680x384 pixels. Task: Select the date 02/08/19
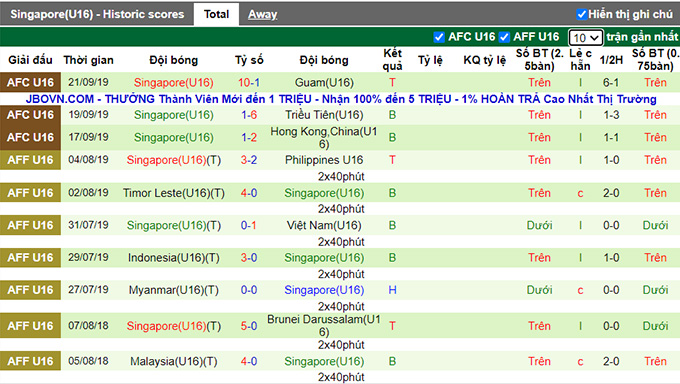(x=88, y=193)
